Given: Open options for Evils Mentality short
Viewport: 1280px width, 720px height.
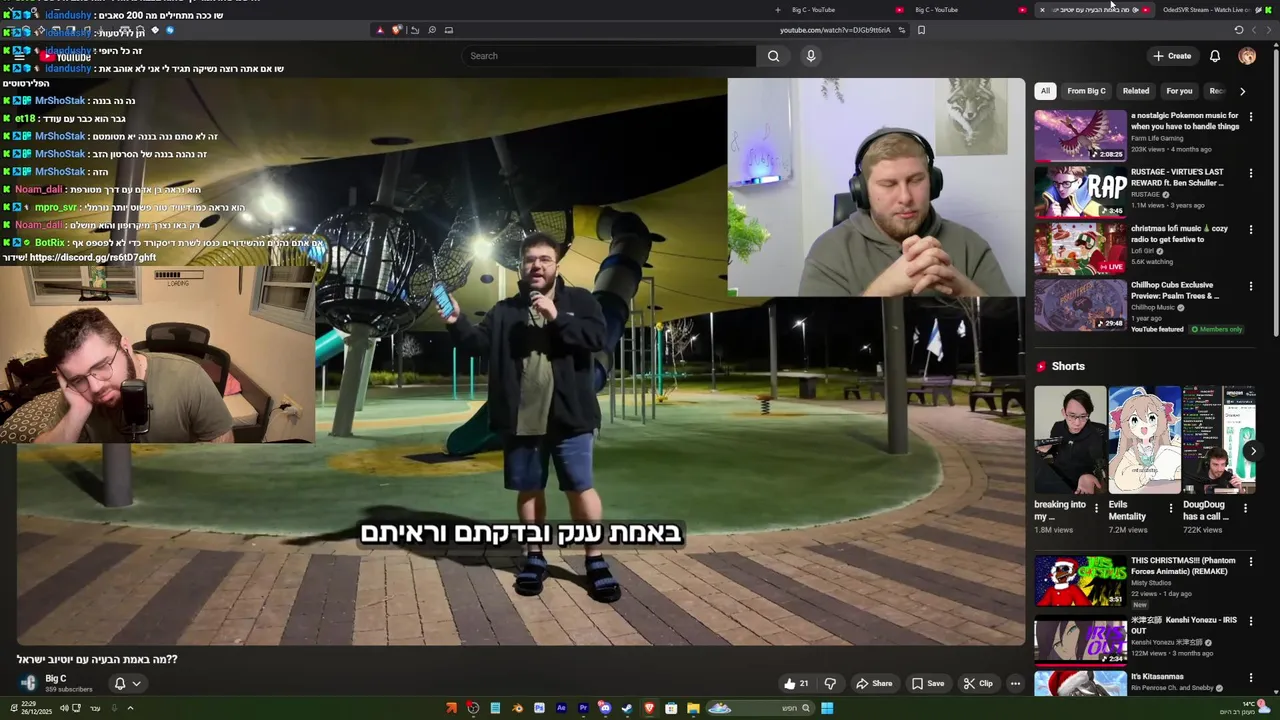Looking at the screenshot, I should pos(1171,508).
